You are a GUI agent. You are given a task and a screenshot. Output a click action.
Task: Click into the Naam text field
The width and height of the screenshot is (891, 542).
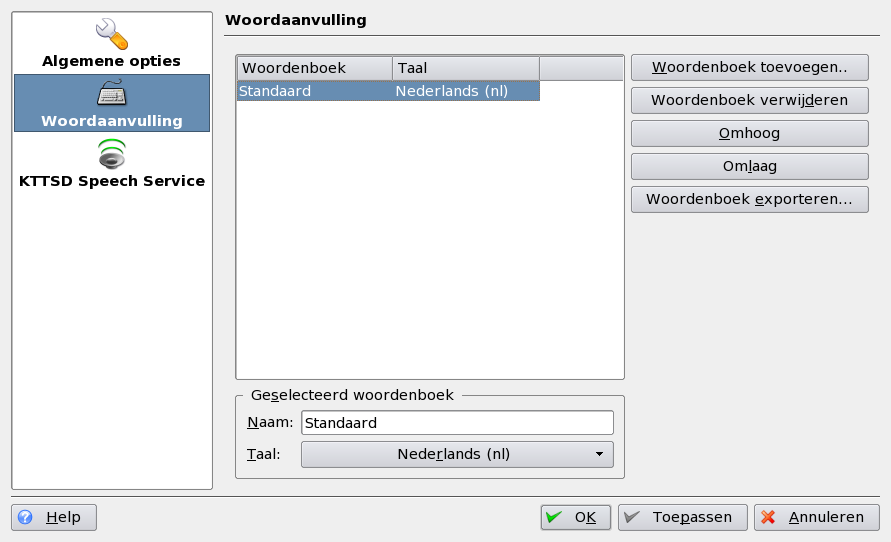[x=456, y=423]
